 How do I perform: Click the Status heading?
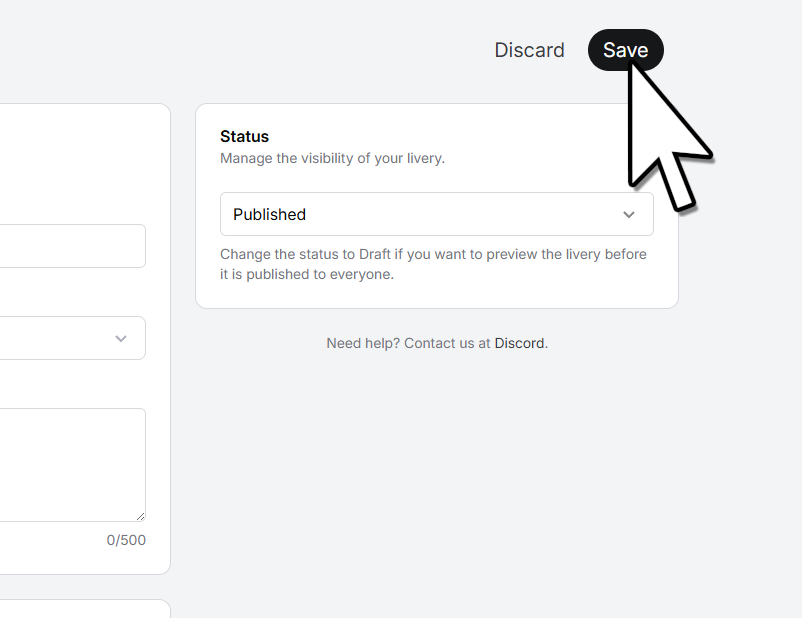click(244, 137)
